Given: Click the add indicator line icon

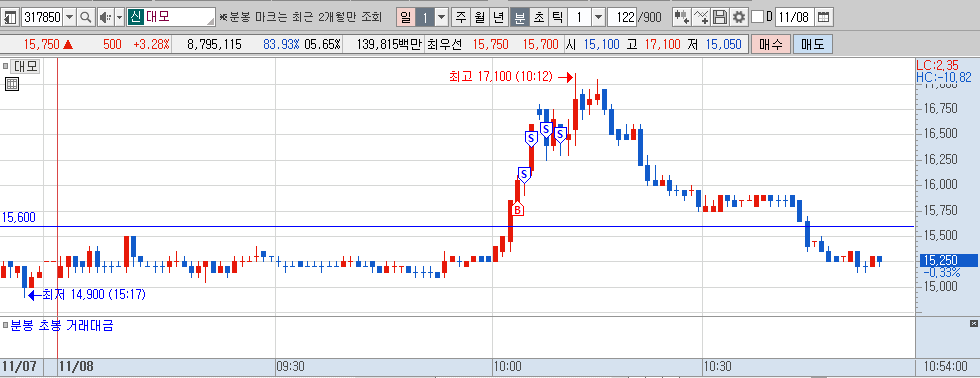Looking at the screenshot, I should pos(701,17).
